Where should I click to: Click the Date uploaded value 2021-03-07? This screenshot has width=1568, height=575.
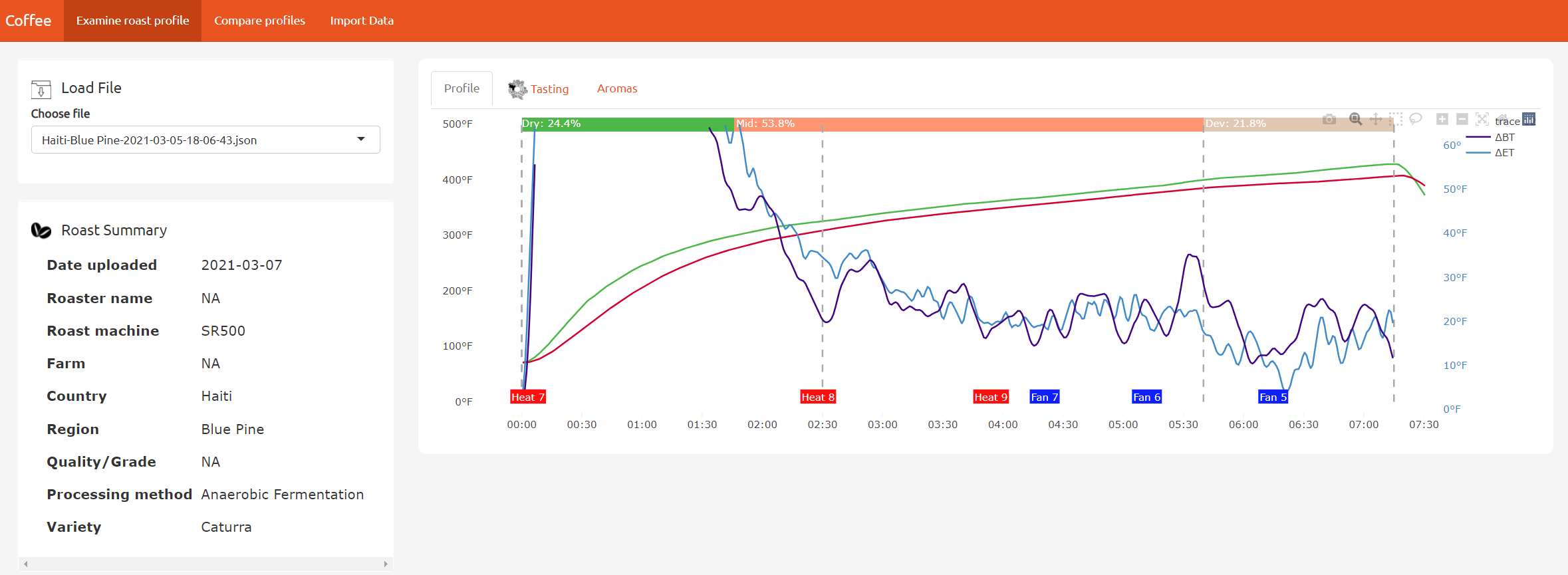pos(242,265)
